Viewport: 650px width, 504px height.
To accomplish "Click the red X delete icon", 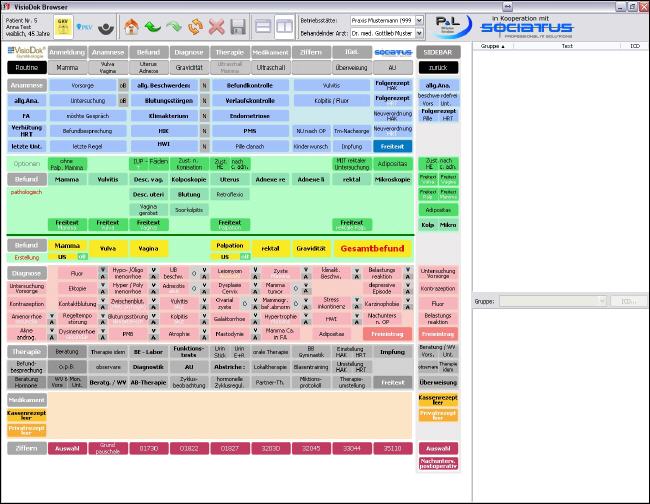I will click(x=216, y=25).
